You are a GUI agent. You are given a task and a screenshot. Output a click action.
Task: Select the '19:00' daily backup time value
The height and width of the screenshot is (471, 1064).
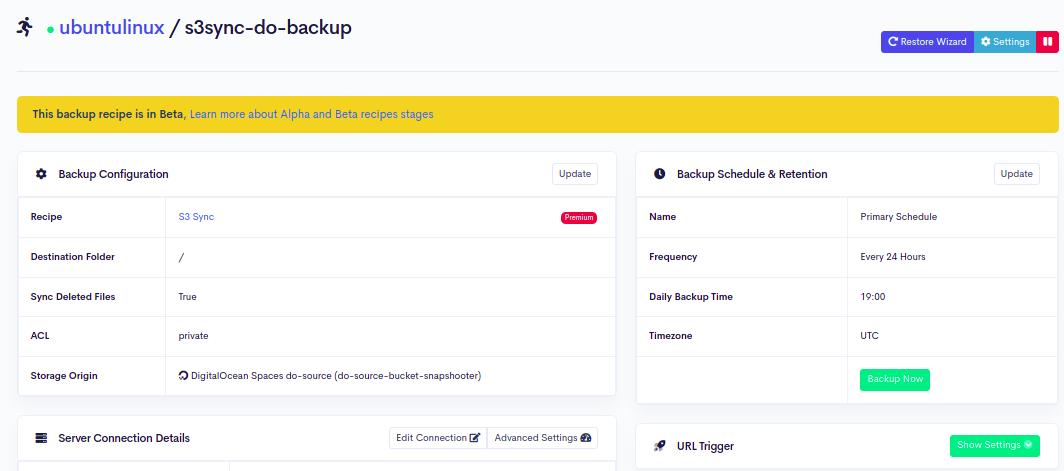click(873, 297)
